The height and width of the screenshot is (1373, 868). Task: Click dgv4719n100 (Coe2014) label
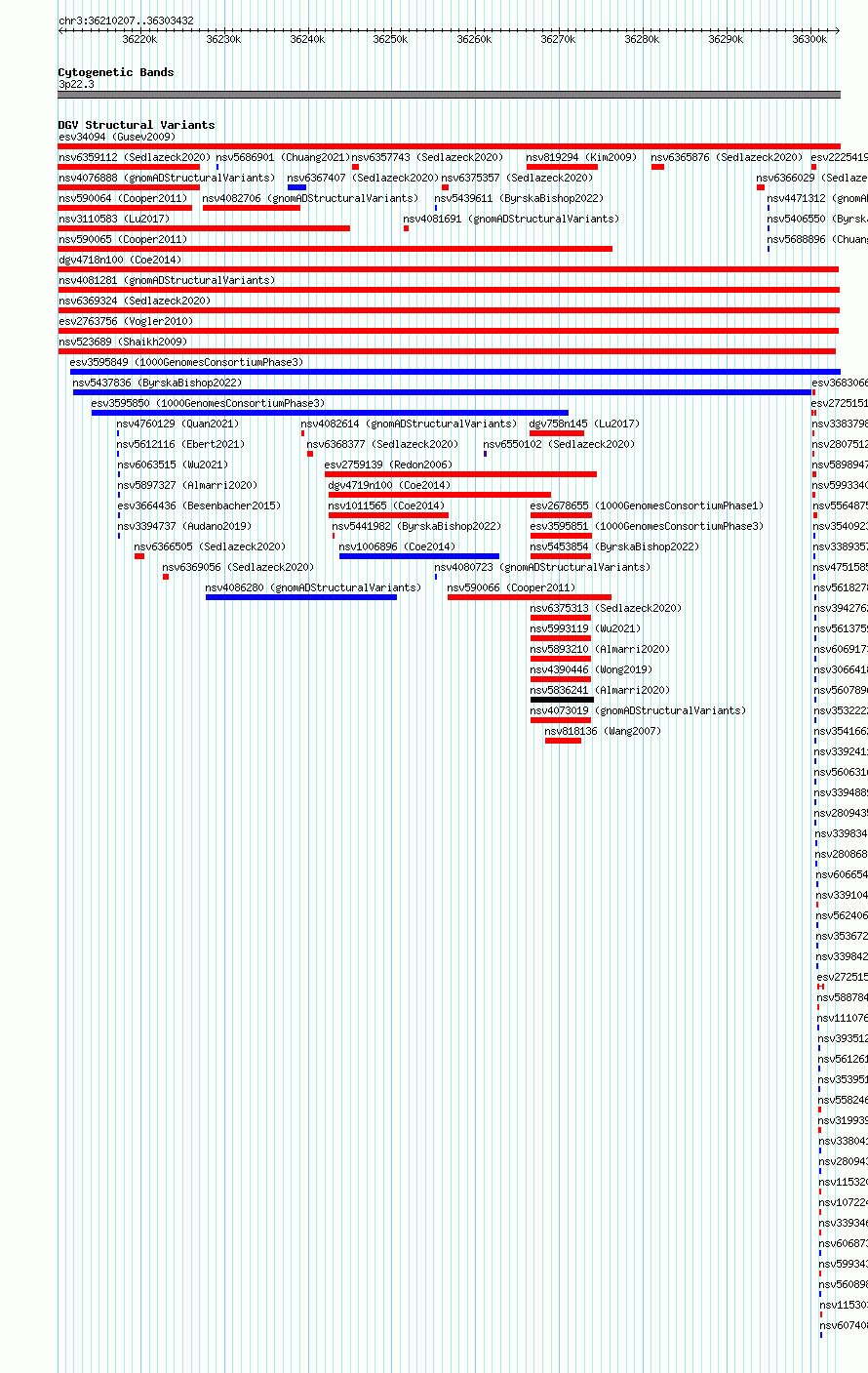[390, 485]
